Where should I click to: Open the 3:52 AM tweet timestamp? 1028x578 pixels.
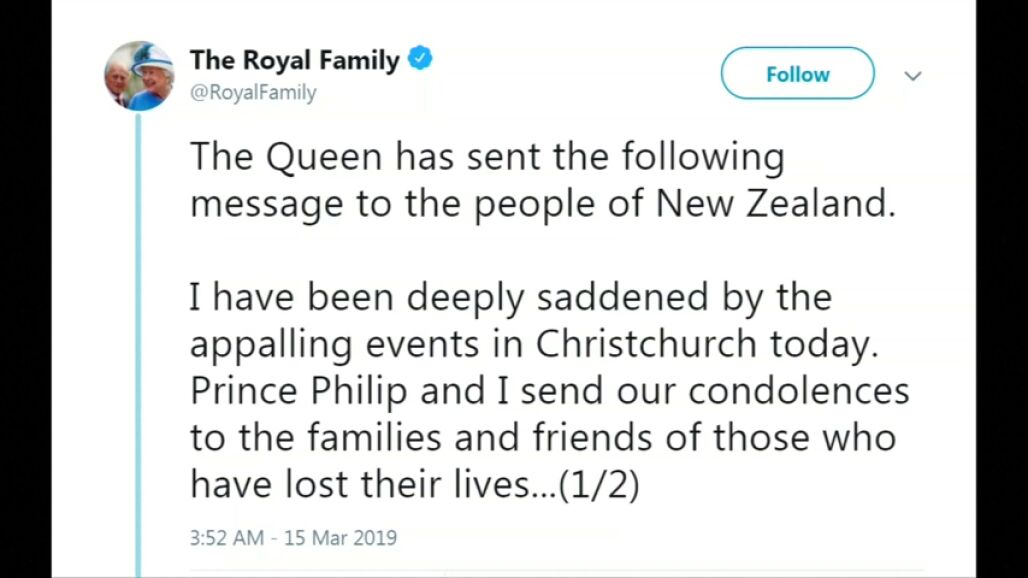227,538
